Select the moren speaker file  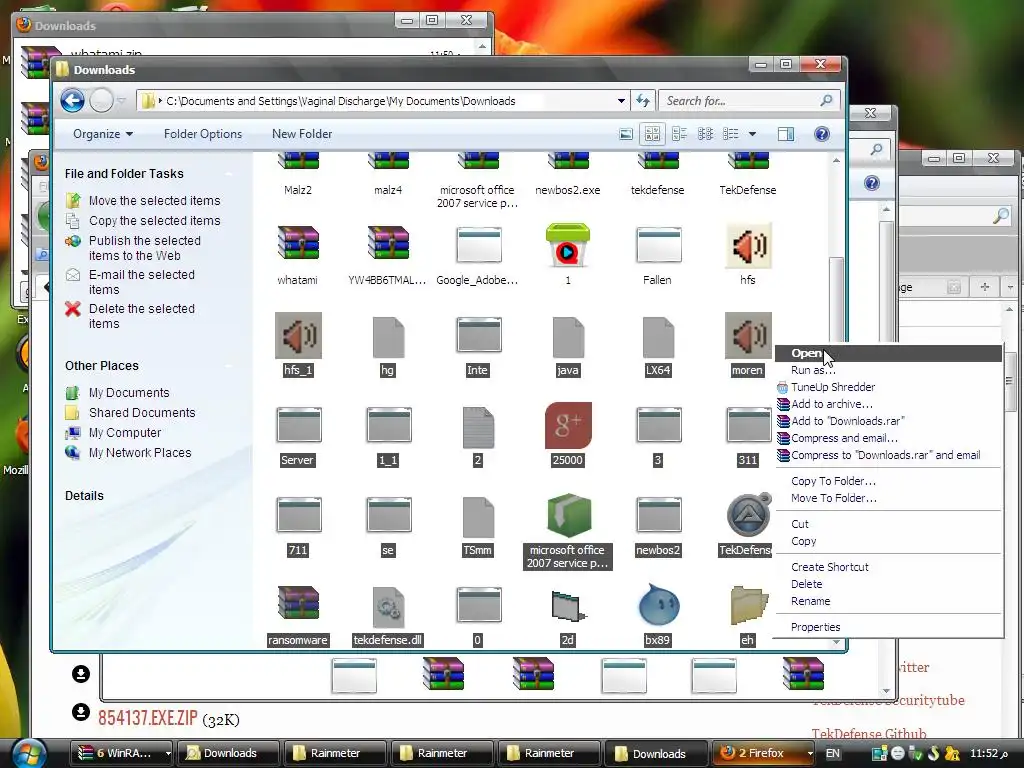748,335
